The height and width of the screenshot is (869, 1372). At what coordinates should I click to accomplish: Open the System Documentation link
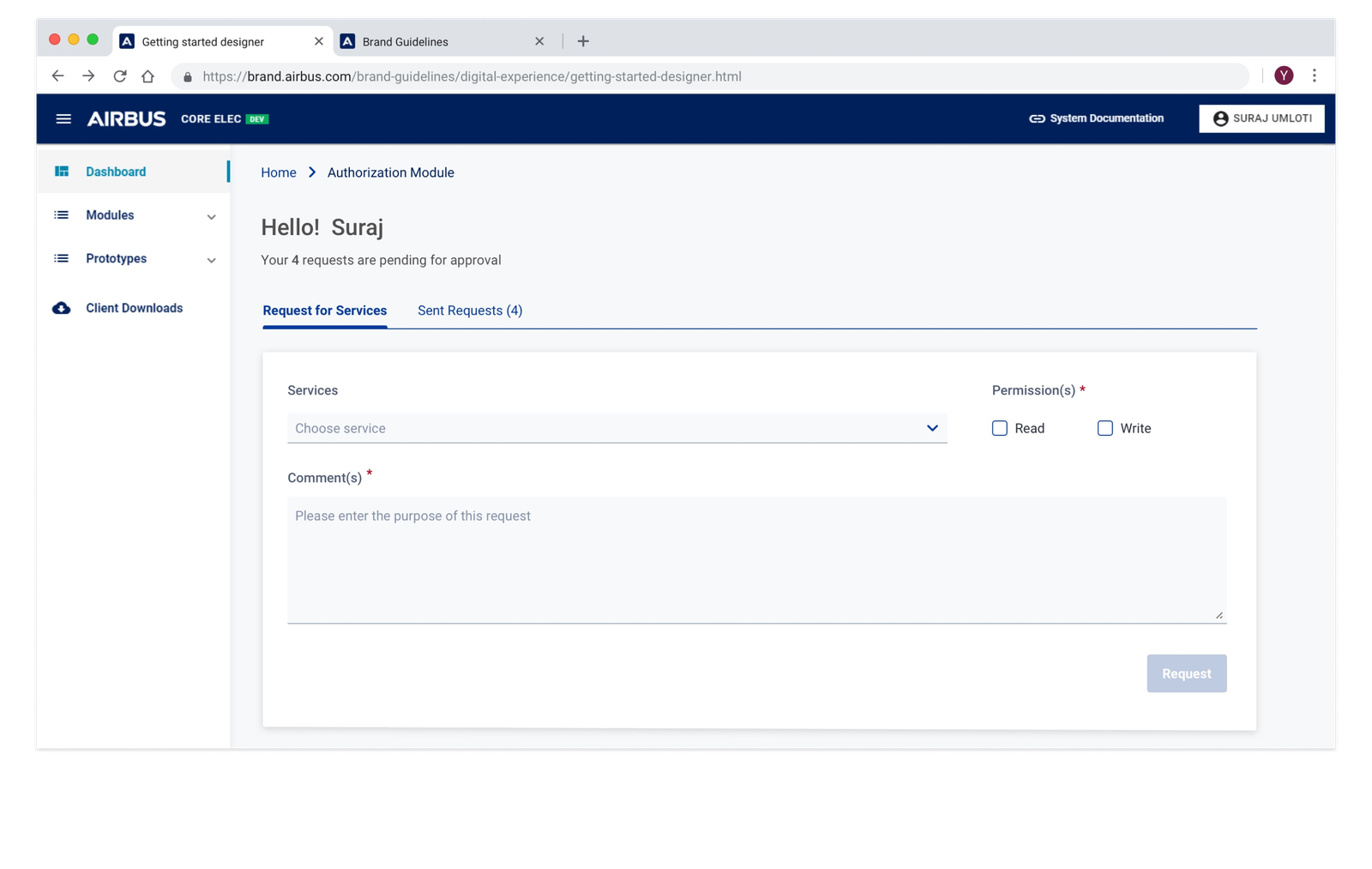tap(1097, 118)
